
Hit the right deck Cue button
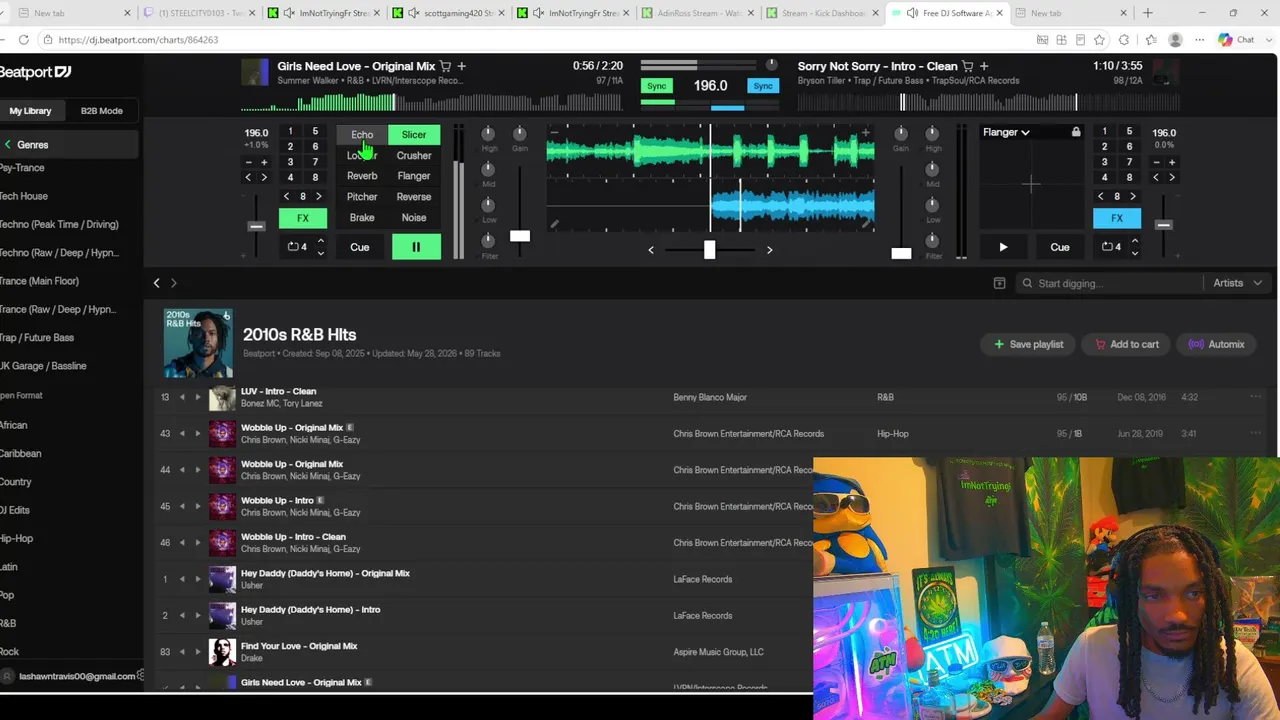[x=1060, y=247]
